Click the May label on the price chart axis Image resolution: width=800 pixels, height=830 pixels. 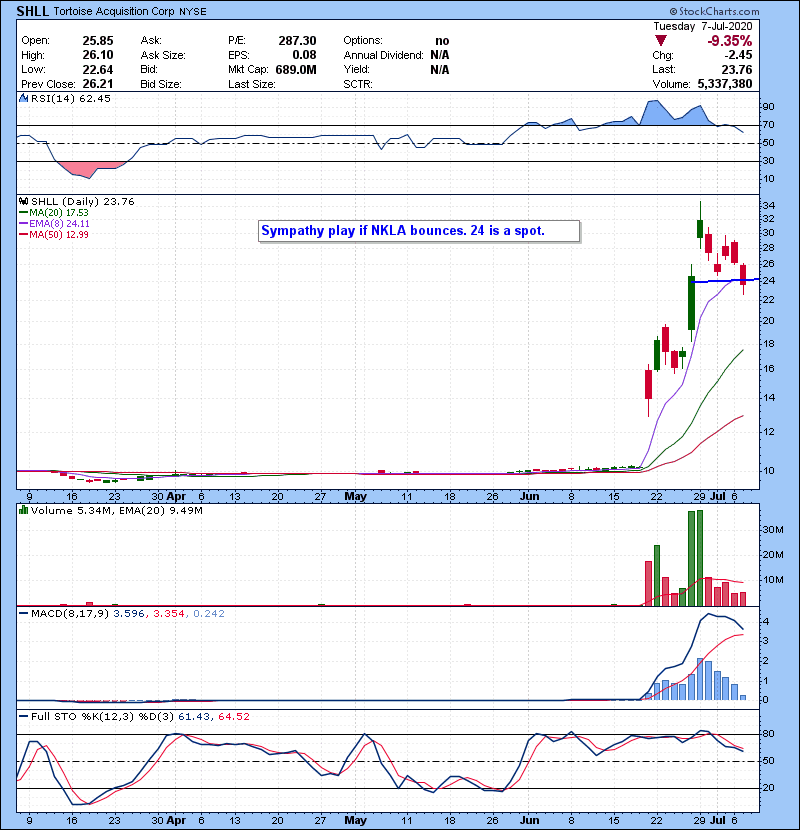coord(355,497)
